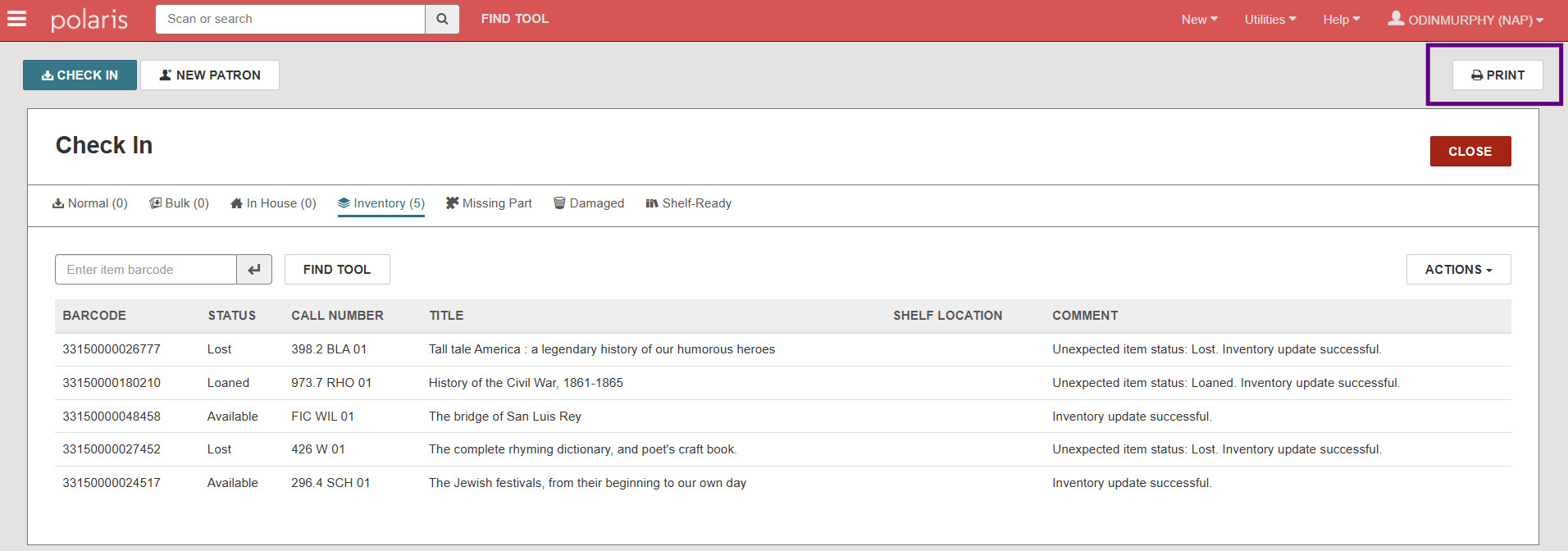Expand the Utilities dropdown menu
The height and width of the screenshot is (551, 1568).
[x=1269, y=20]
